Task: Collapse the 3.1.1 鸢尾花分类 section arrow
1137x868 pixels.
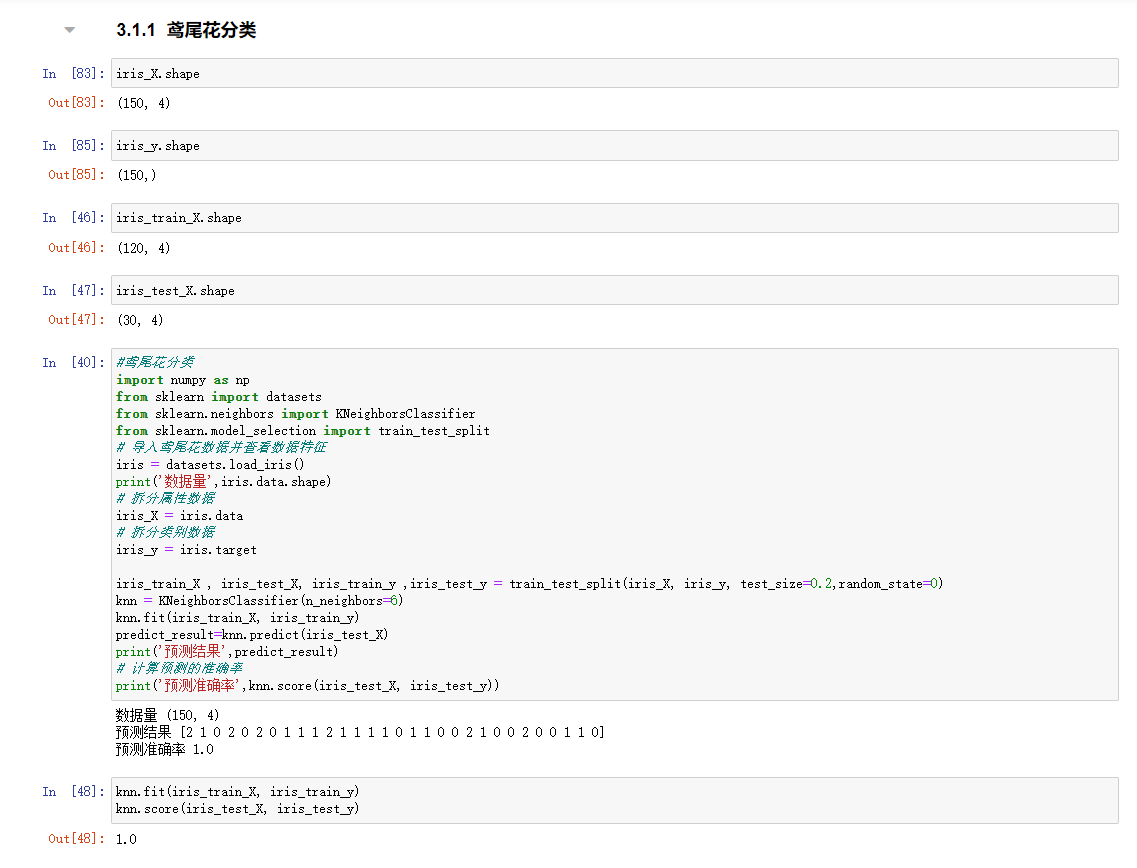Action: click(69, 30)
